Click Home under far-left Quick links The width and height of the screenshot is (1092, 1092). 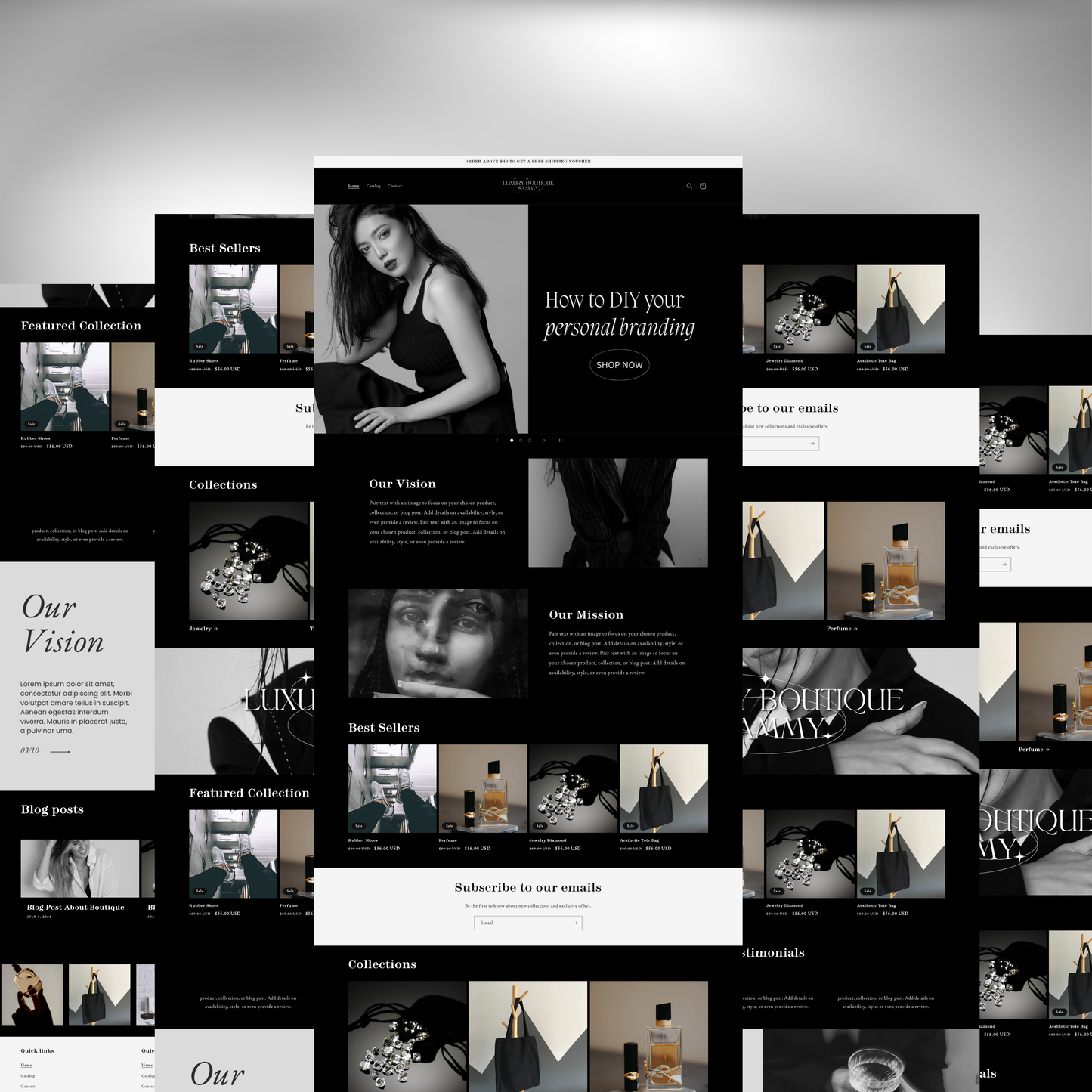click(x=26, y=1065)
